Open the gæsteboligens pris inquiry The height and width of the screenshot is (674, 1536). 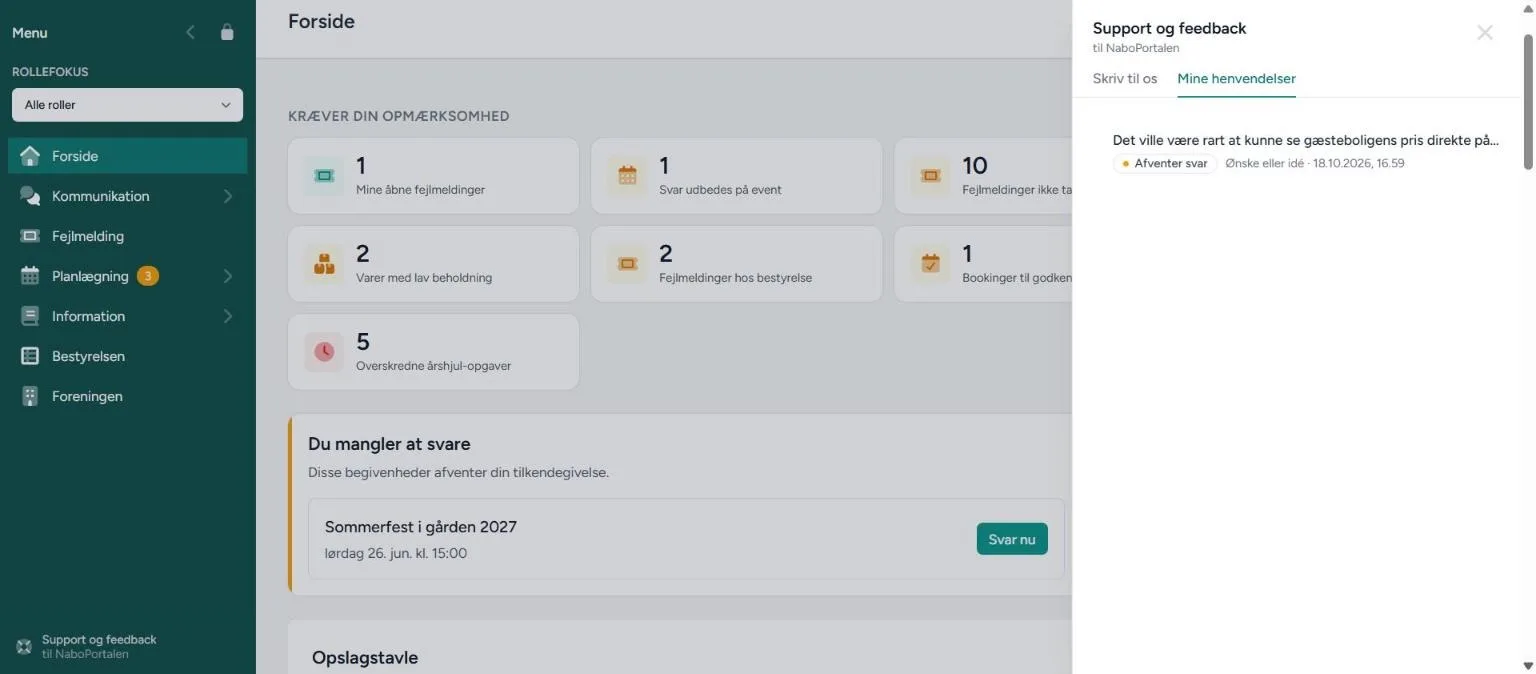[x=1306, y=150]
